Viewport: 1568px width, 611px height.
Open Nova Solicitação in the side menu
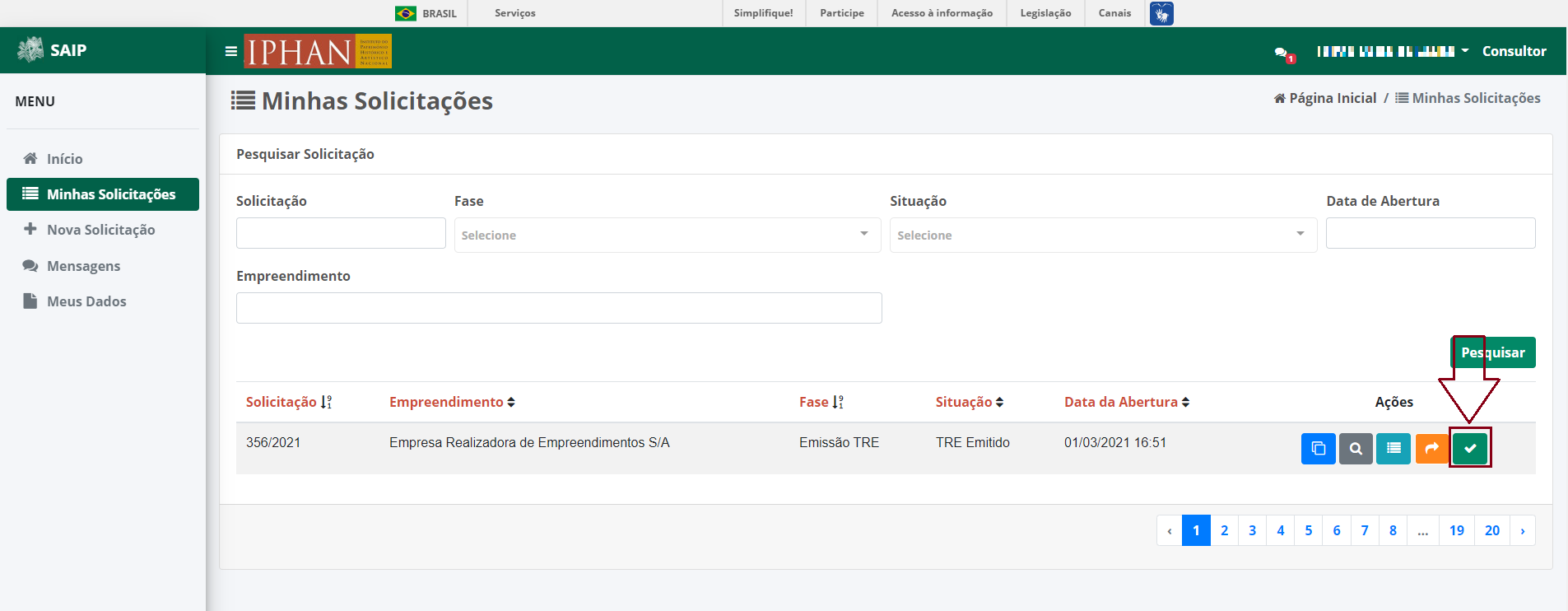tap(103, 230)
